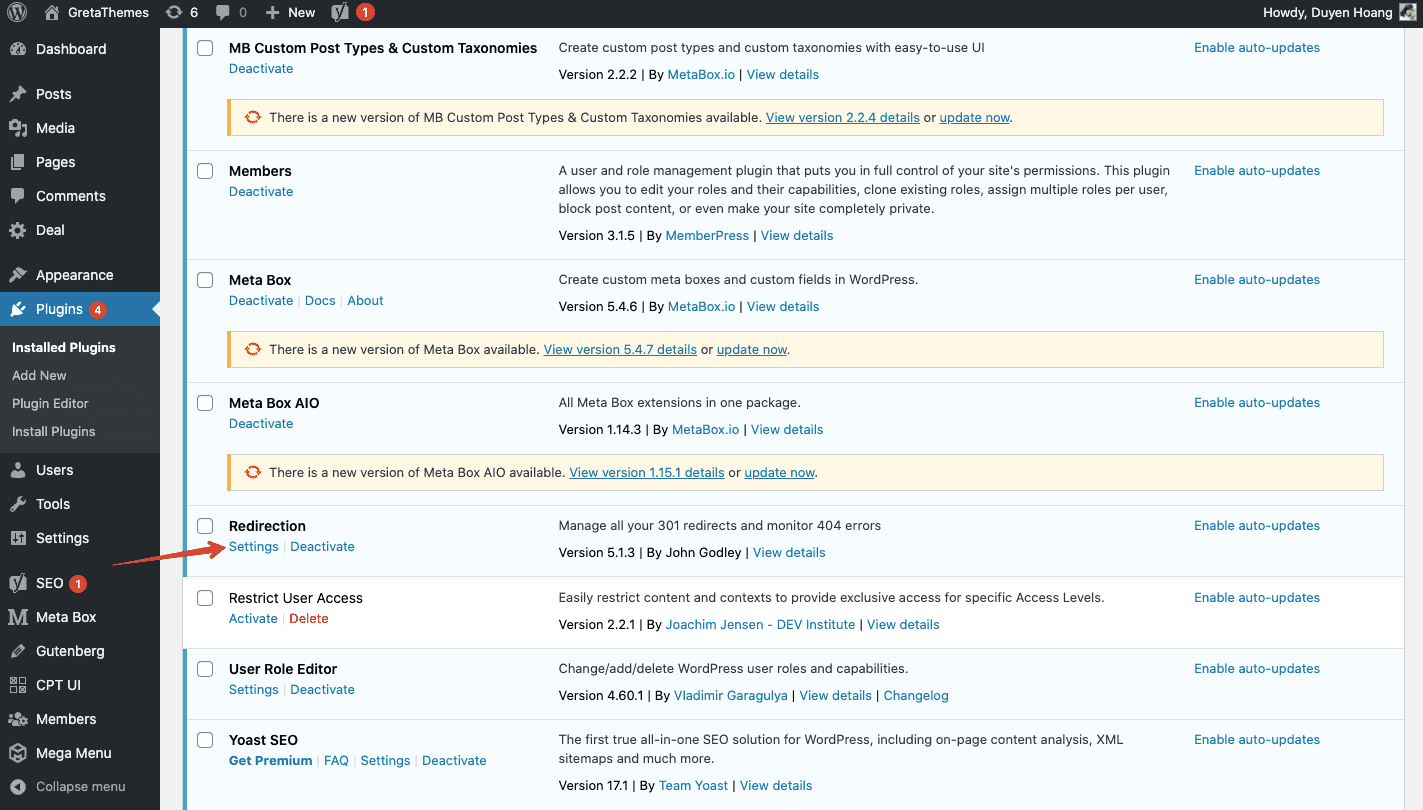The image size is (1423, 810).
Task: Open the Add New plugins submenu item
Action: tap(39, 375)
